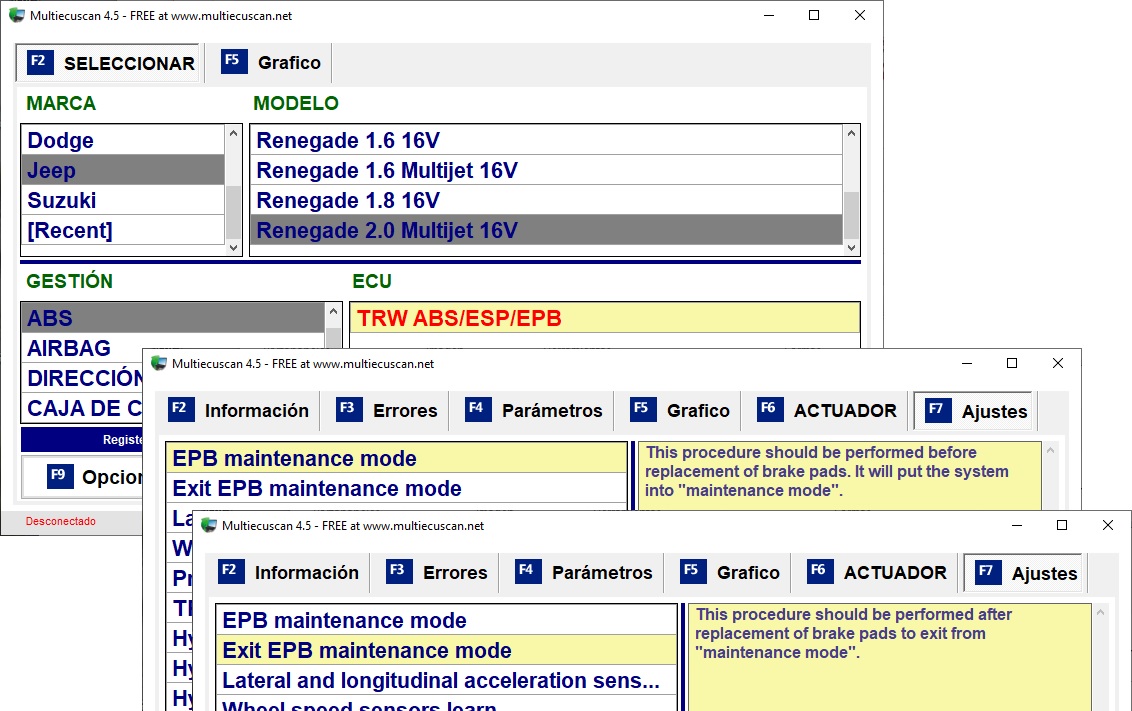Click F2 key icon in middle window
The width and height of the screenshot is (1132, 711).
pyautogui.click(x=181, y=409)
